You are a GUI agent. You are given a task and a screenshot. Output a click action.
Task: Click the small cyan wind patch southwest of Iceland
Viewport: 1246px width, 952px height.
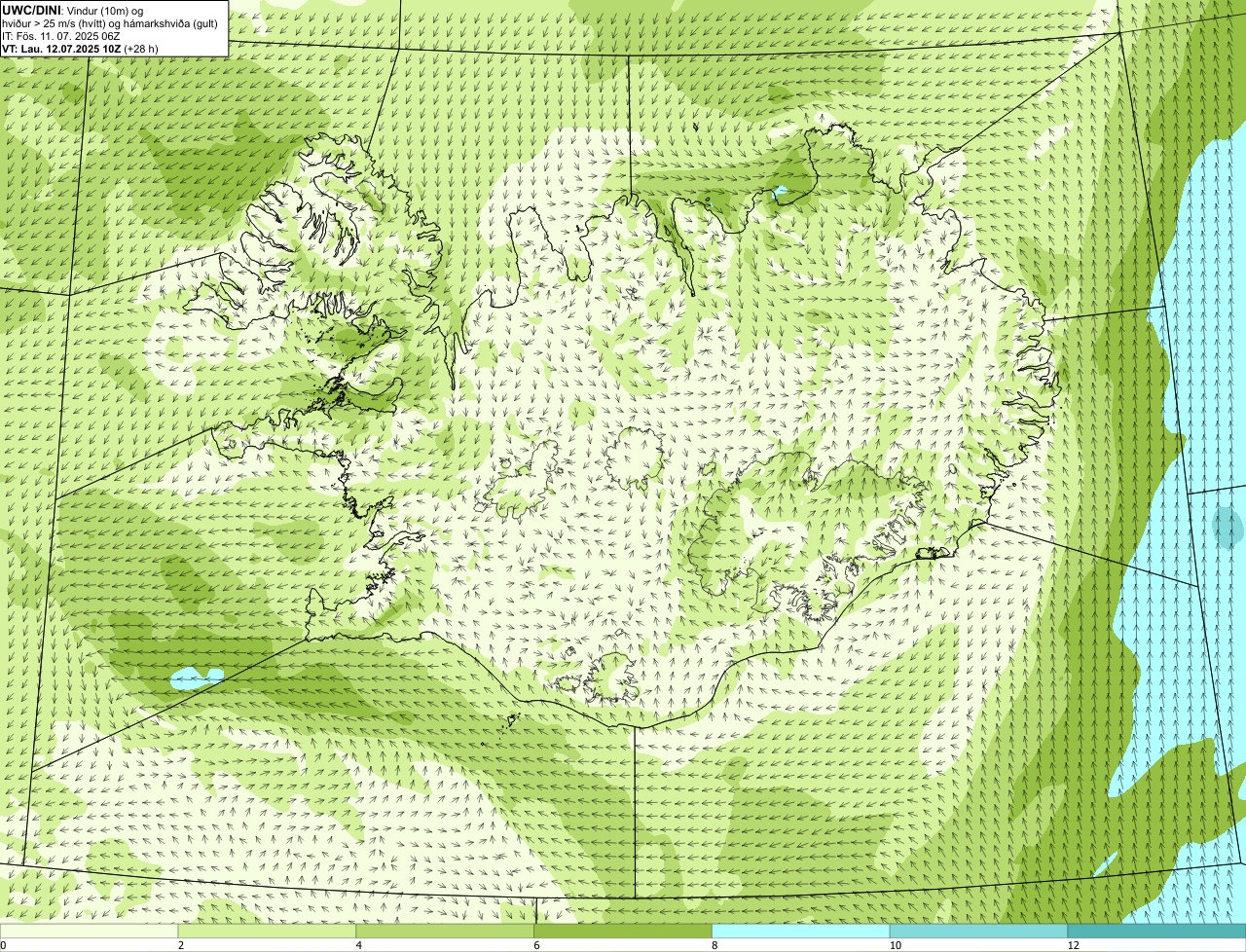[x=196, y=677]
